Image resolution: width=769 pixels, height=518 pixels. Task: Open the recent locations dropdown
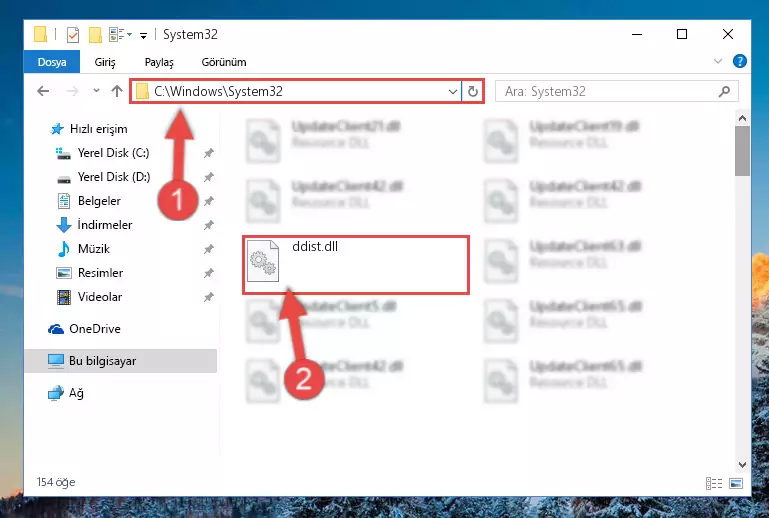pyautogui.click(x=96, y=90)
